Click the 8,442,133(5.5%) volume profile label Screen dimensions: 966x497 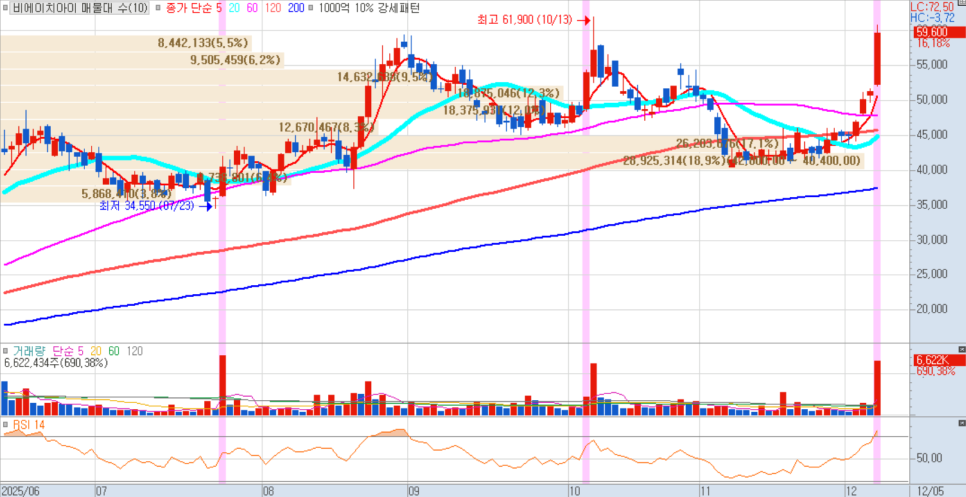[x=203, y=42]
